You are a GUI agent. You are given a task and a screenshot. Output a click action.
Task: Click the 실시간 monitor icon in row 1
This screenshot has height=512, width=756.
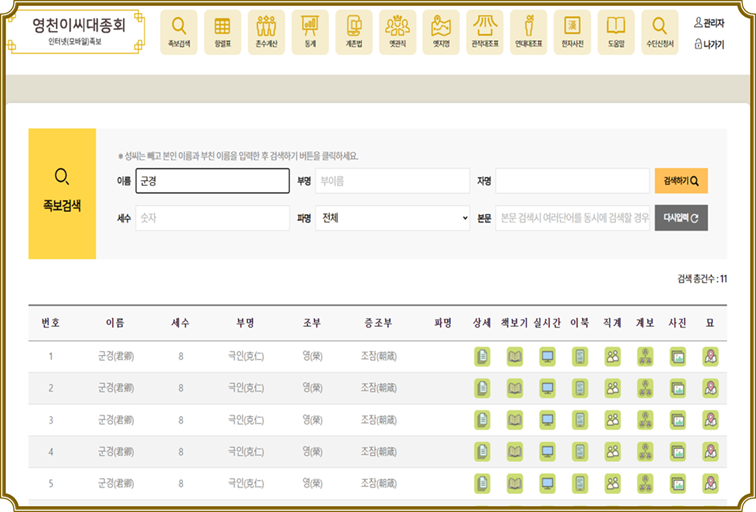tap(547, 357)
